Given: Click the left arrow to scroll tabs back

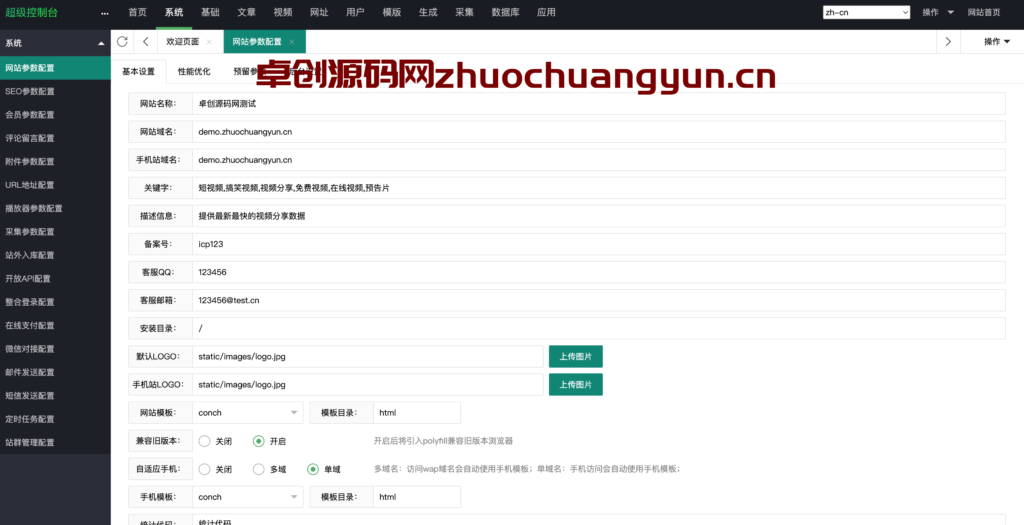Looking at the screenshot, I should [146, 42].
